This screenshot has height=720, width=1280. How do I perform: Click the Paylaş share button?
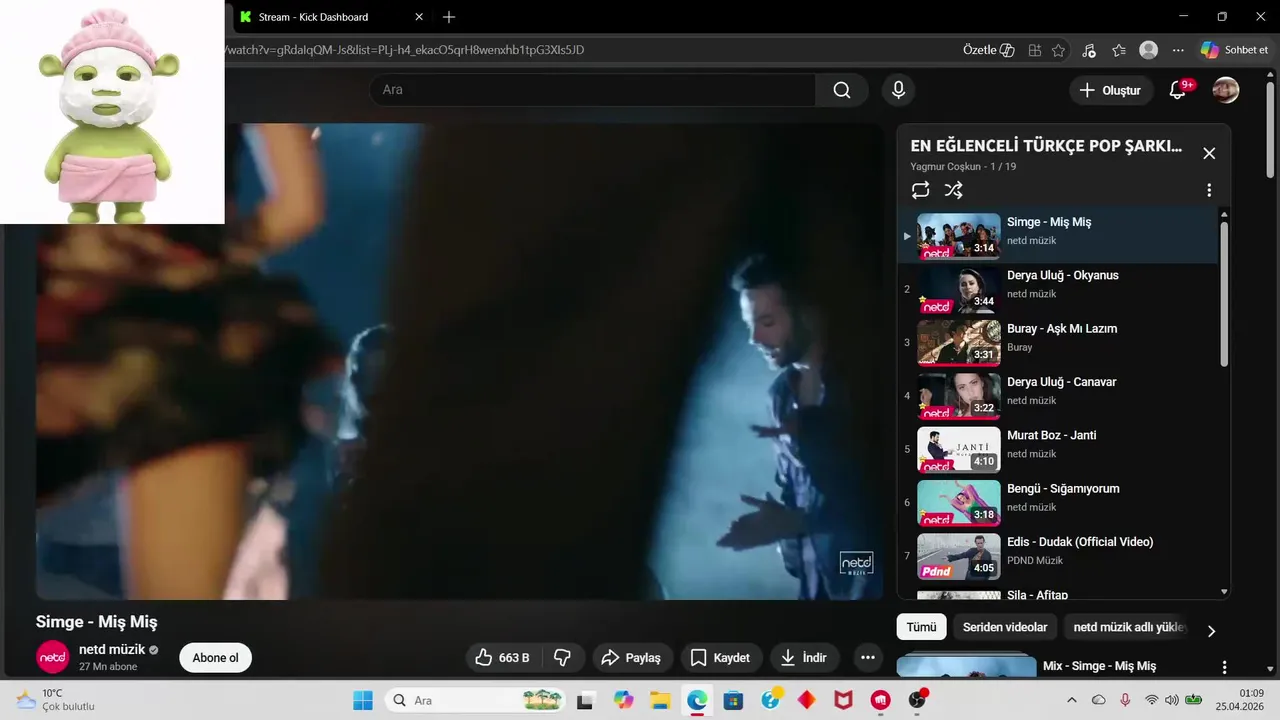pyautogui.click(x=631, y=657)
